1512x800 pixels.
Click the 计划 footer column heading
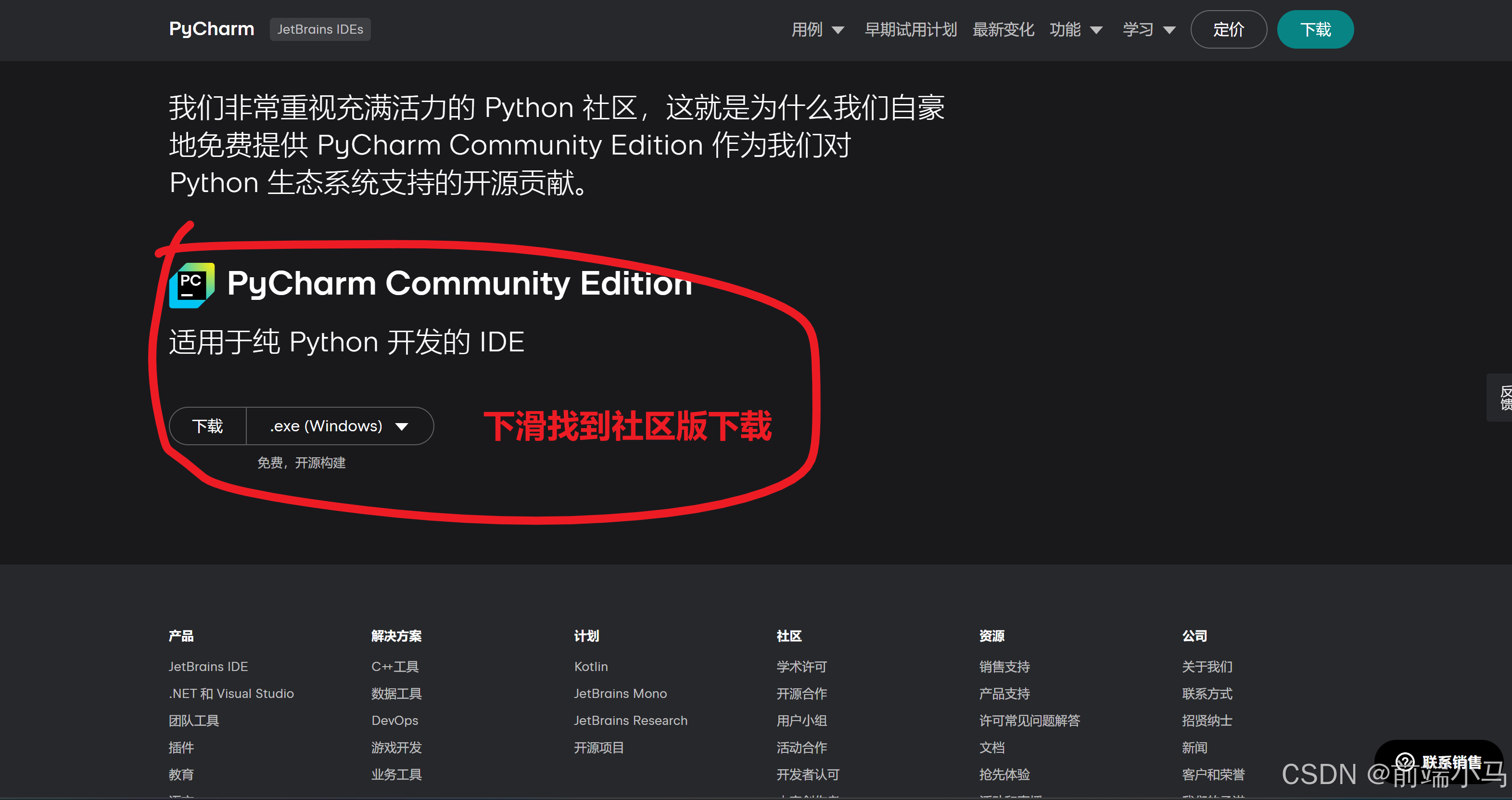pos(586,636)
